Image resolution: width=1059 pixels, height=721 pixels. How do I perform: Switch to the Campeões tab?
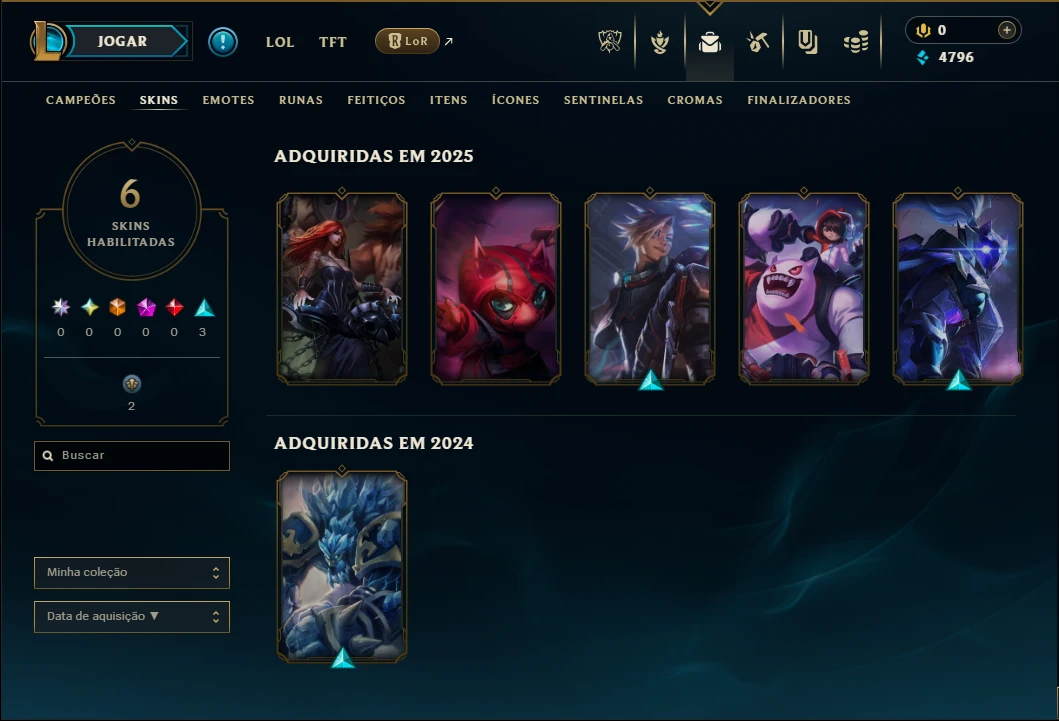(x=81, y=100)
